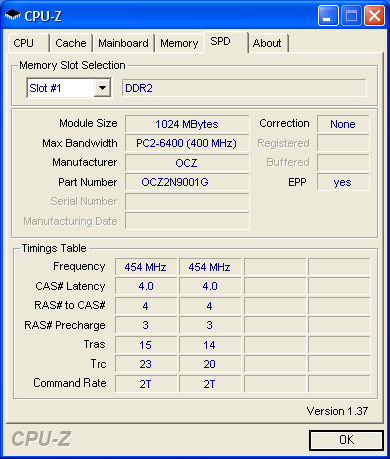Click the OK button
Viewport: 390px width, 459px height.
[x=346, y=440]
